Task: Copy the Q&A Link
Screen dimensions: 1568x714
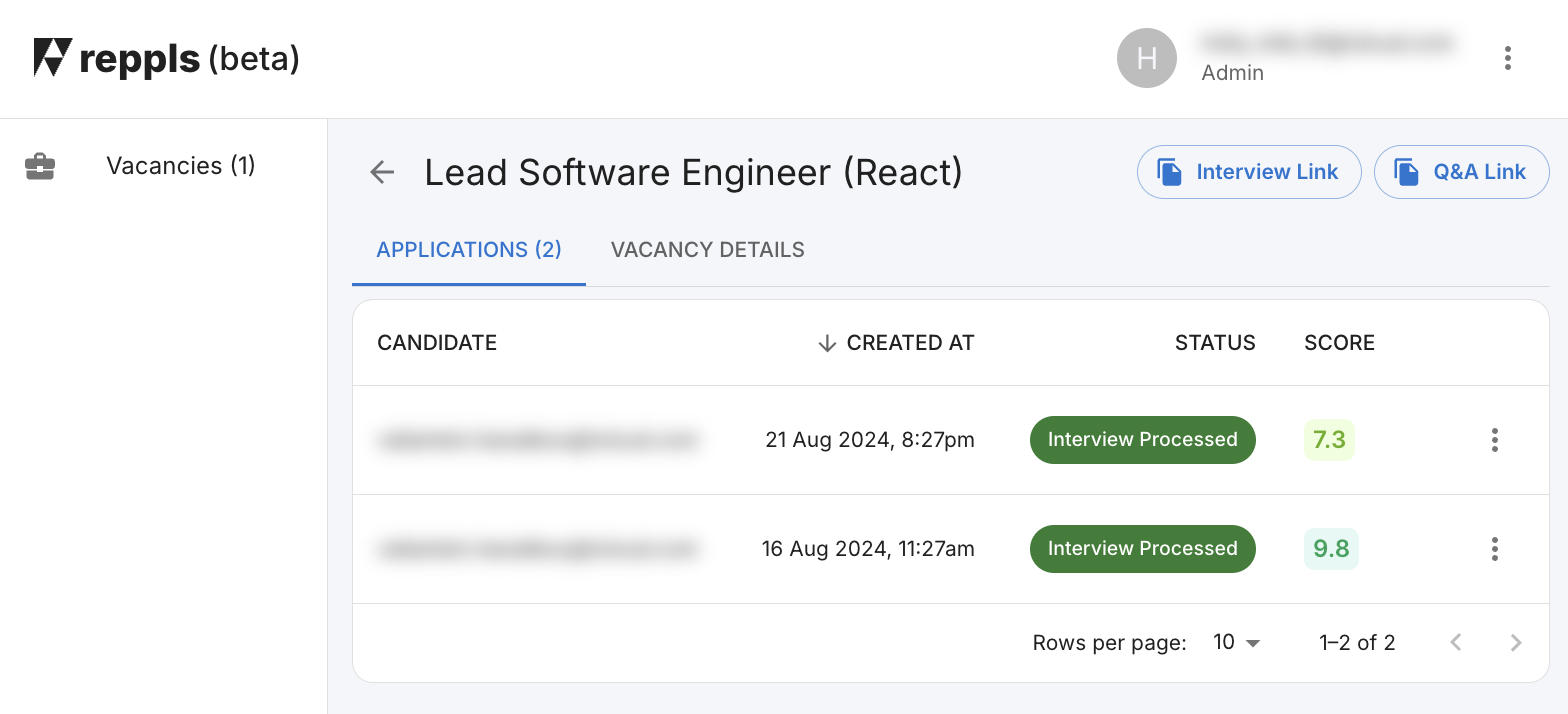Action: 1460,172
